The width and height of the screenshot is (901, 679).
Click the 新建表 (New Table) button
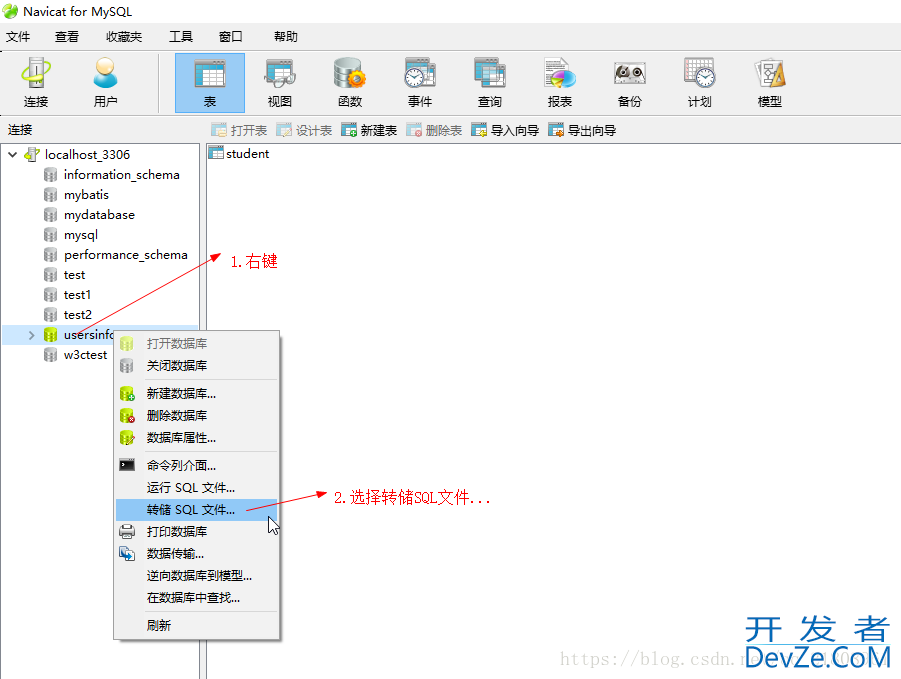(x=369, y=130)
